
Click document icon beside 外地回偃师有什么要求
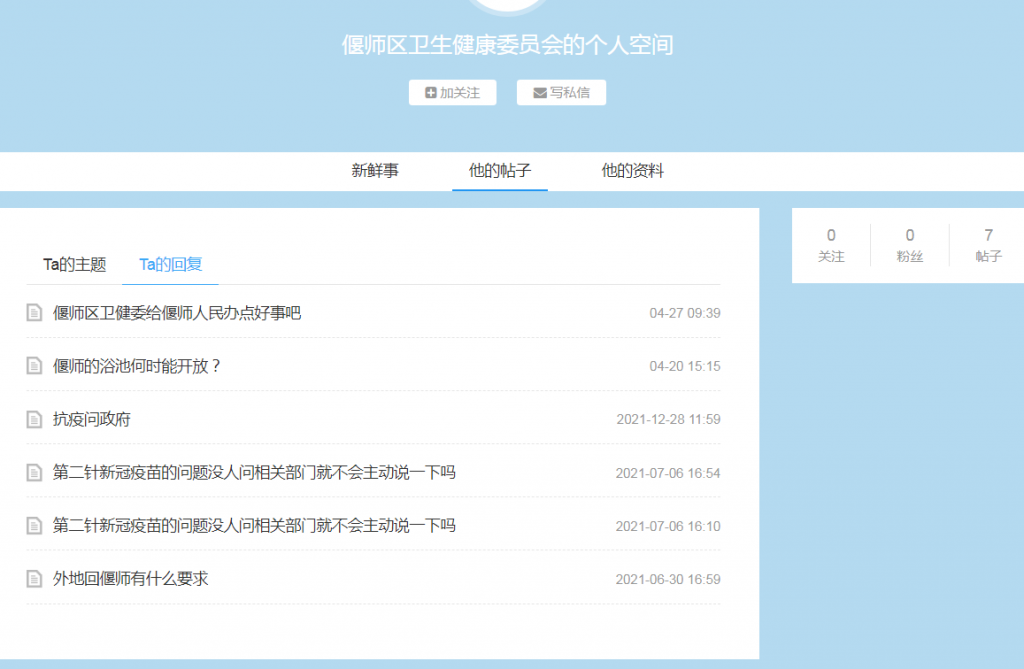[35, 579]
